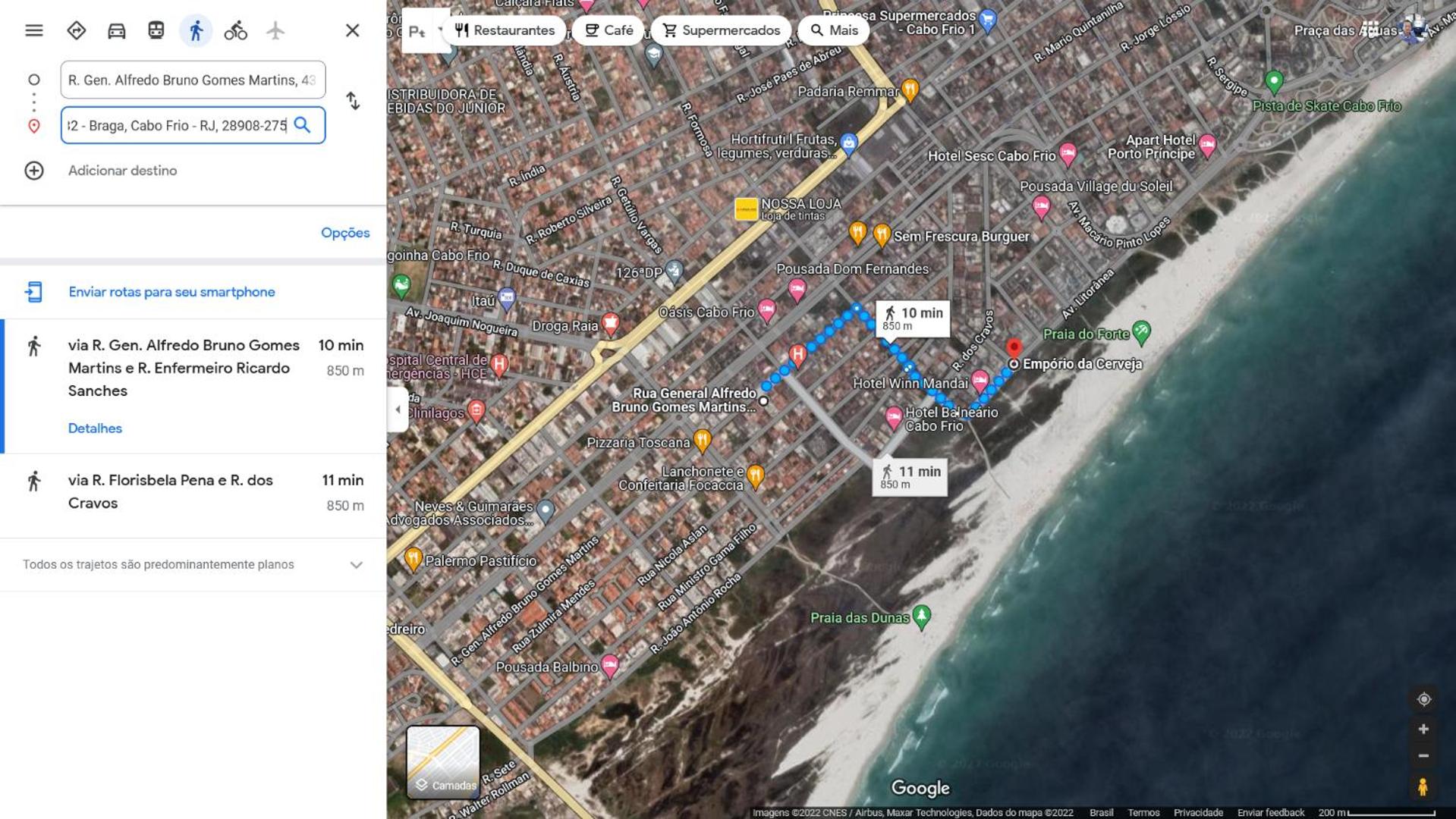Open Hotel Sesc Cabo Frio marker

(x=1068, y=154)
